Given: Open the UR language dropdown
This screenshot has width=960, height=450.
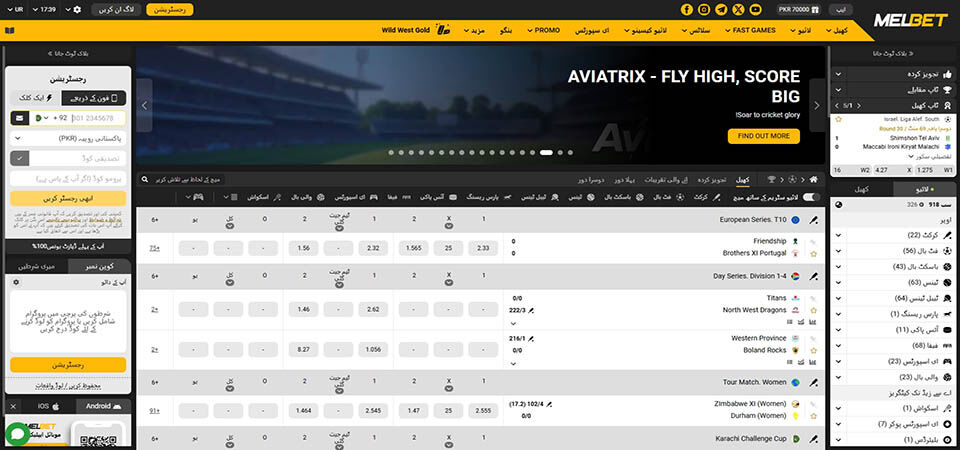Looking at the screenshot, I should coord(15,10).
